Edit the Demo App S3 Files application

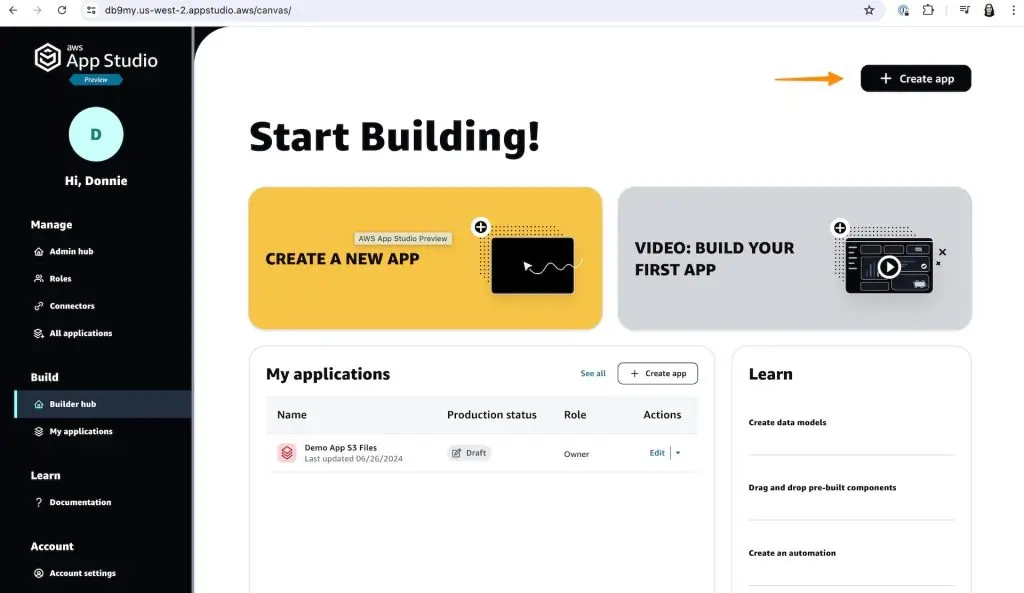tap(656, 453)
